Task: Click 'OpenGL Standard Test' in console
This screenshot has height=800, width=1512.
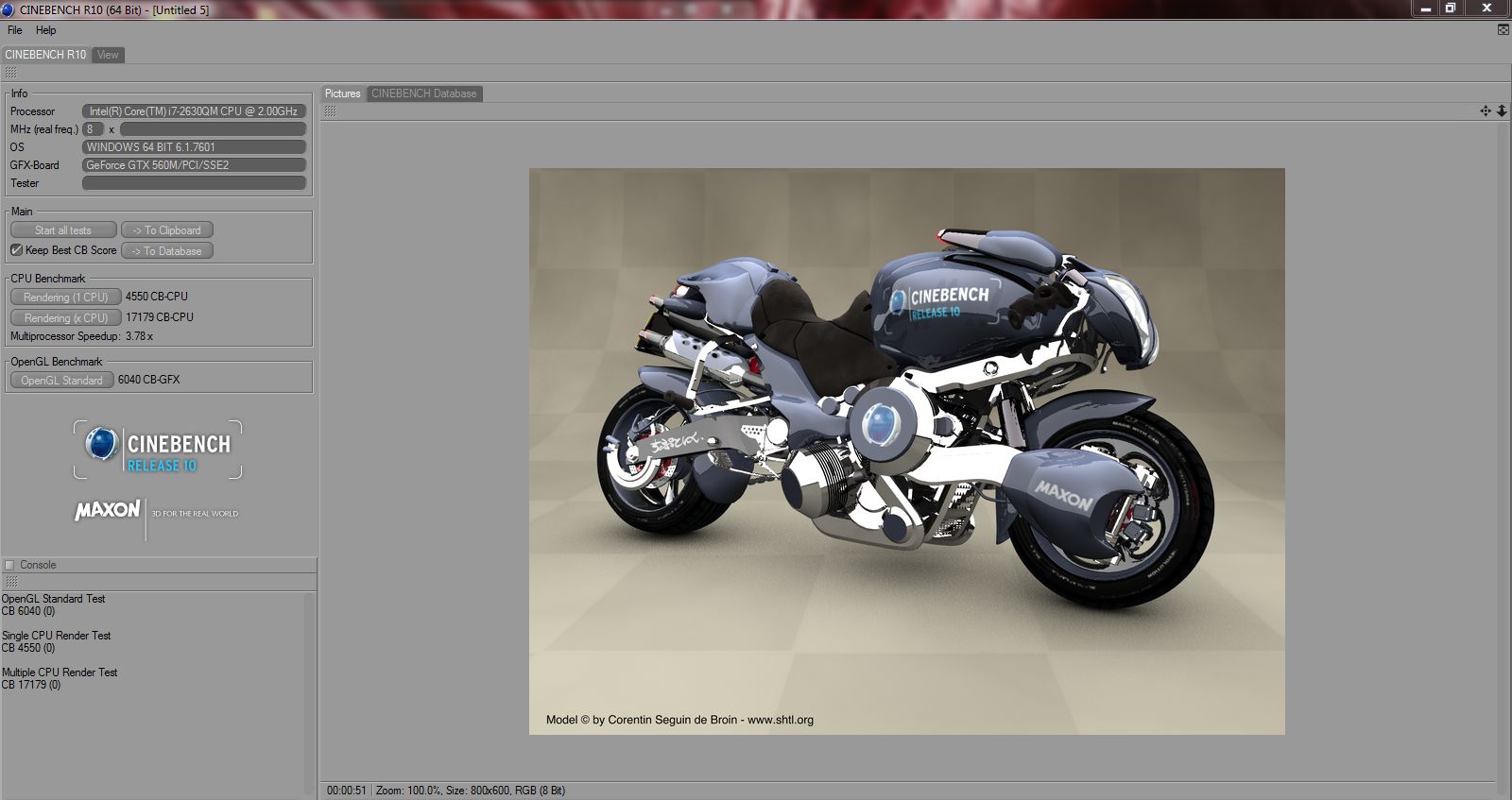Action: coord(54,599)
